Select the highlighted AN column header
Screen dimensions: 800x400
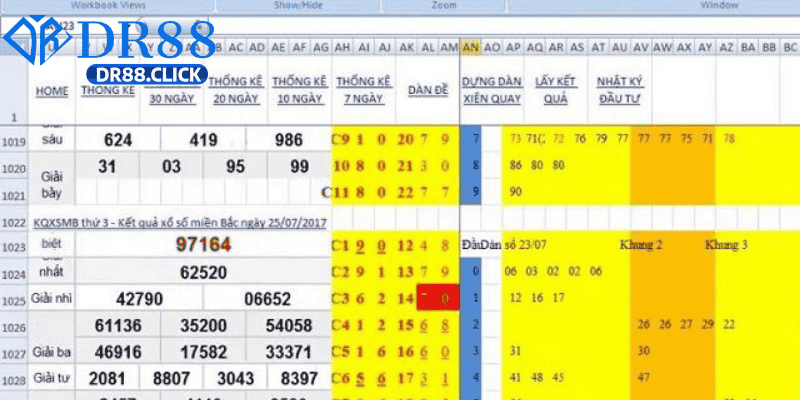(471, 47)
